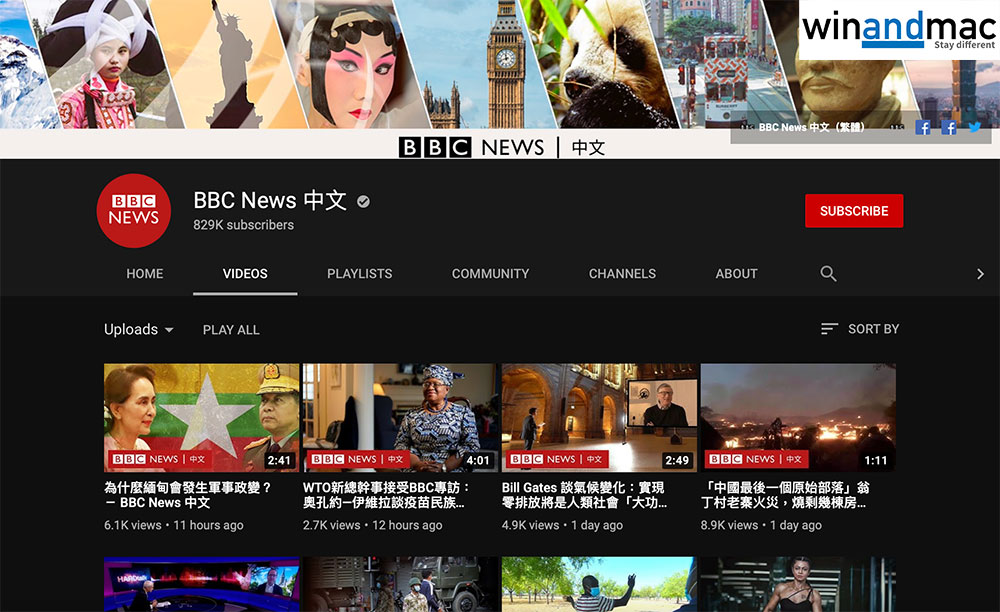Click the Play All link
This screenshot has width=1000, height=612.
(231, 329)
